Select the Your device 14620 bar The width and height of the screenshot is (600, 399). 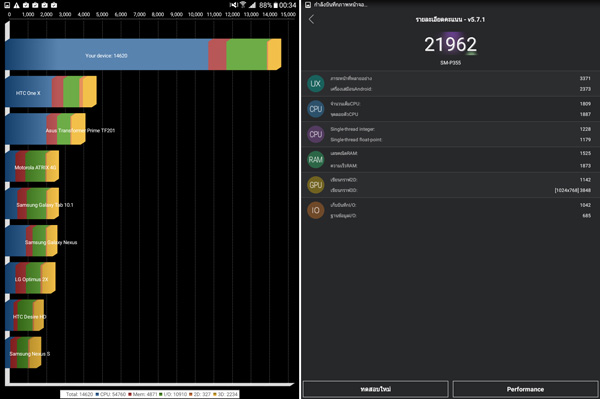143,54
